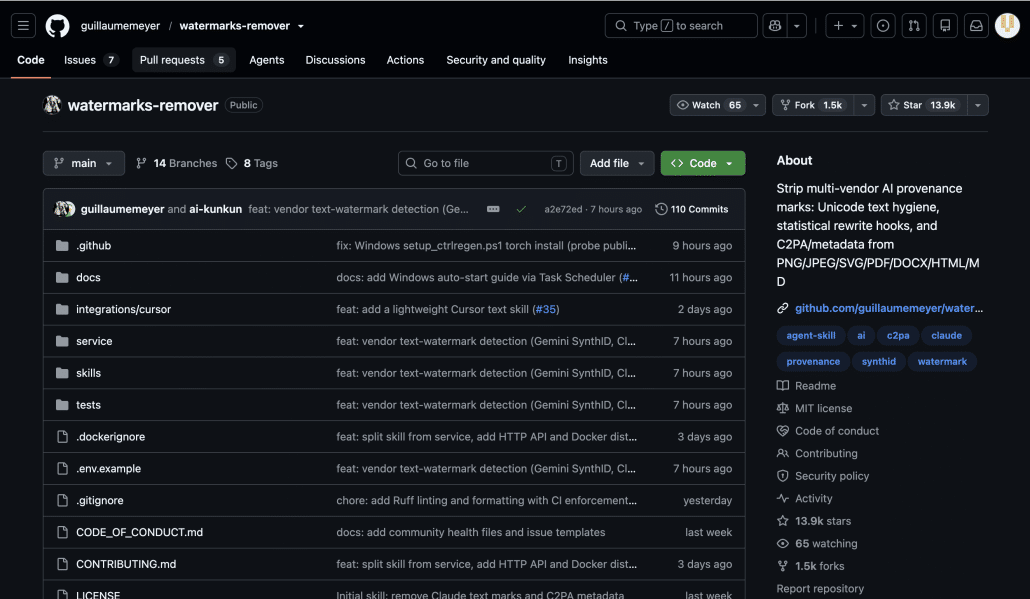
Task: Click the #35 pull request link
Action: pyautogui.click(x=546, y=309)
